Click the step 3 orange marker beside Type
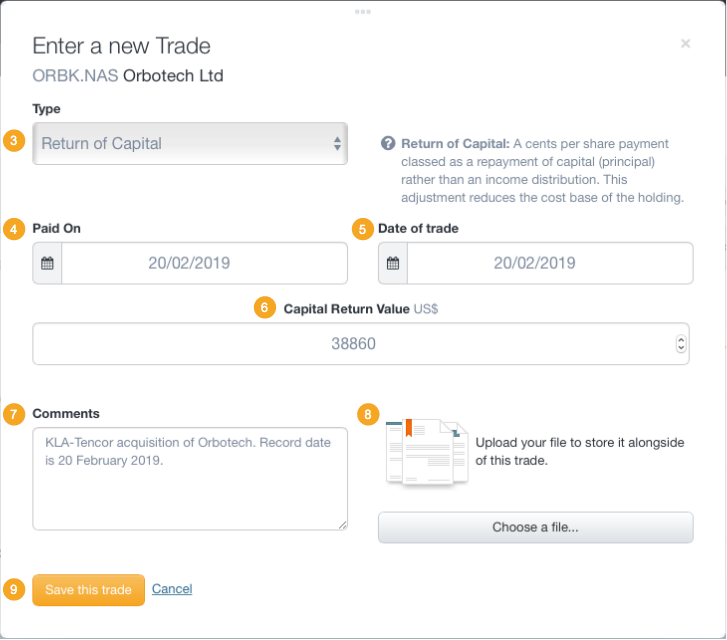The width and height of the screenshot is (727, 640). [x=14, y=140]
